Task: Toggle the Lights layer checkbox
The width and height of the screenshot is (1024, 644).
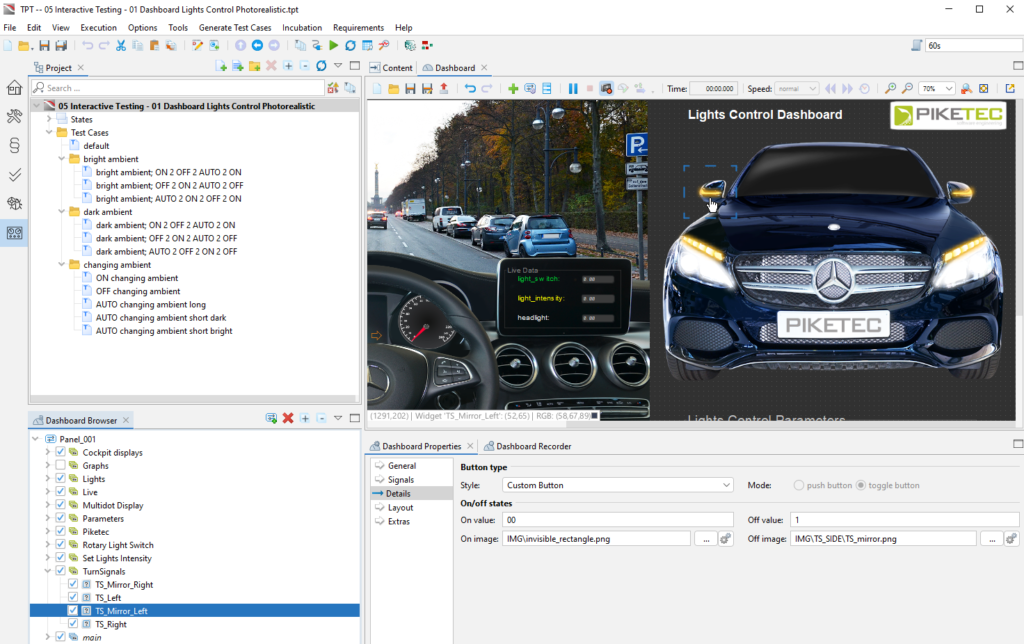Action: coord(60,479)
